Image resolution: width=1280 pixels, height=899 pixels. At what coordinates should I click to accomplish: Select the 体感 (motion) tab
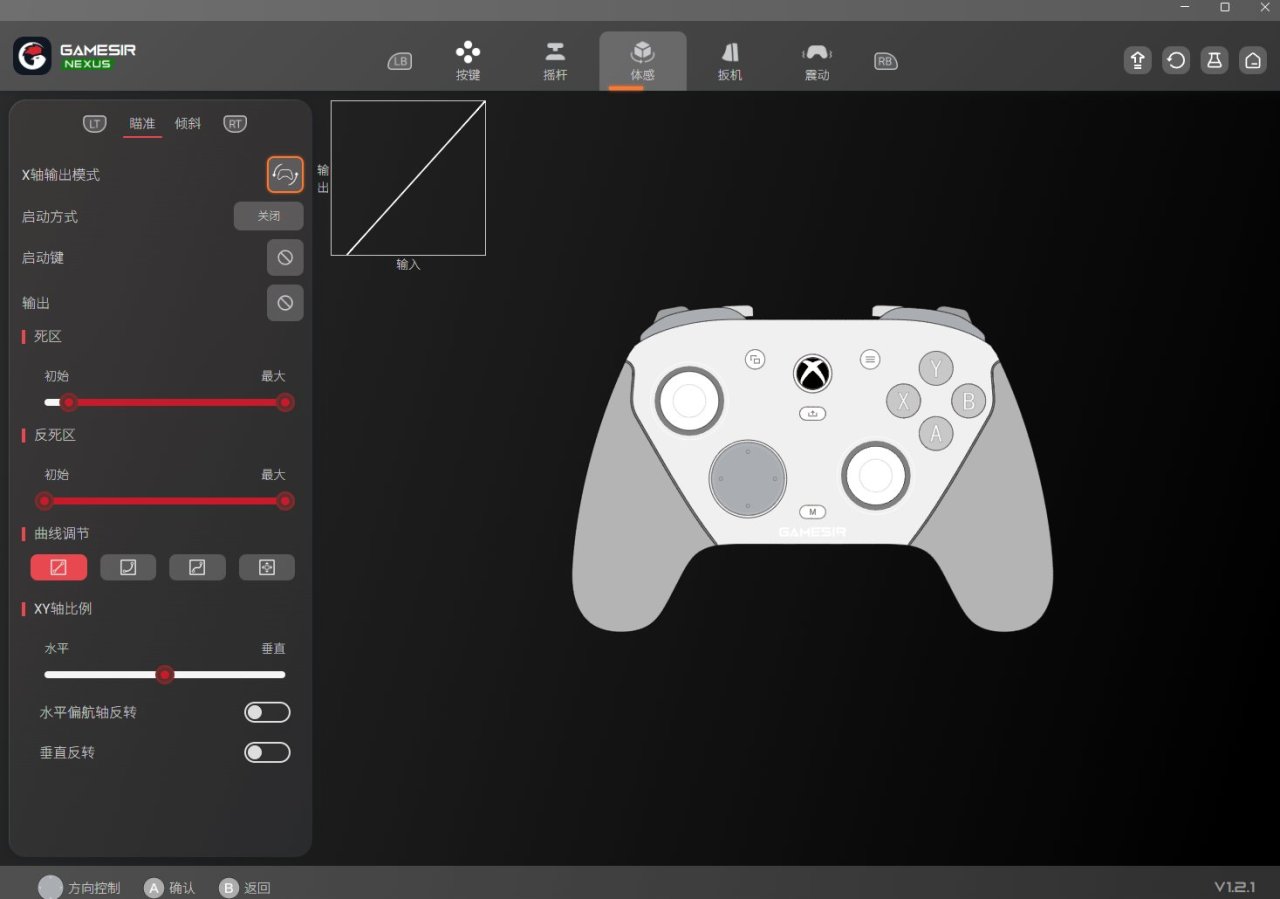[x=642, y=61]
